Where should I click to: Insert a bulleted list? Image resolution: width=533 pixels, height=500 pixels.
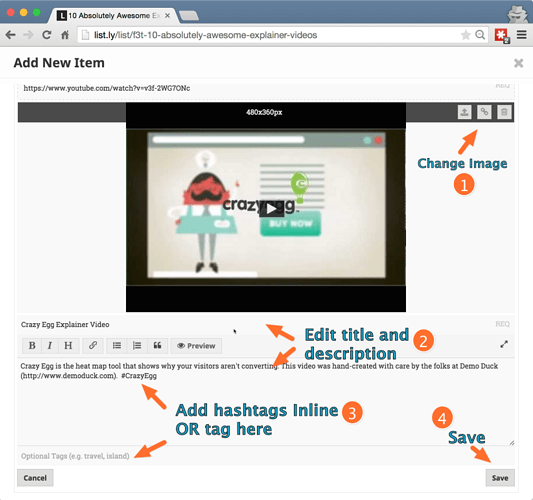(x=117, y=346)
